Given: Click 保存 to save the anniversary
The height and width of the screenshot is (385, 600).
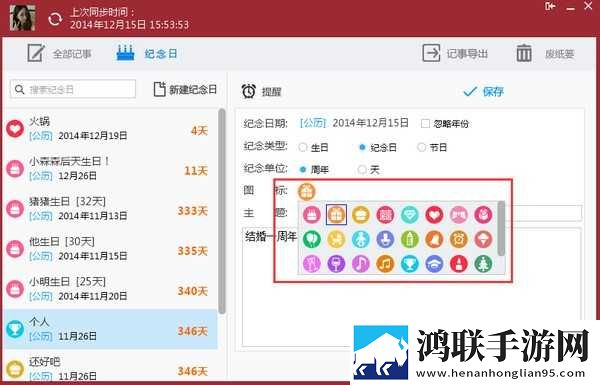Looking at the screenshot, I should pos(484,91).
